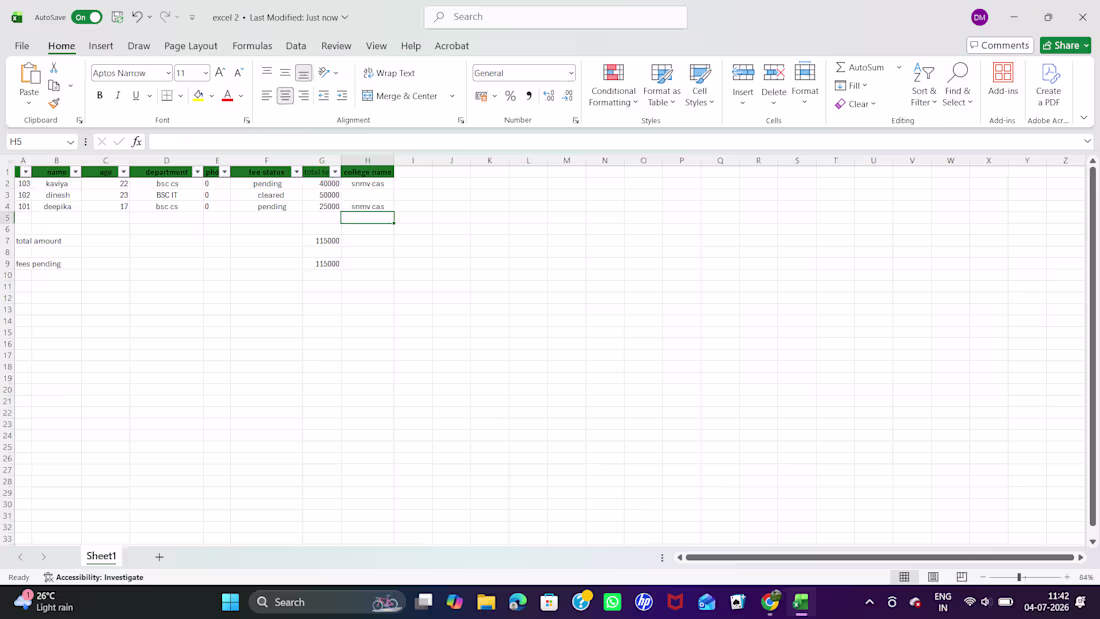
Task: Toggle Bold formatting
Action: pyautogui.click(x=100, y=95)
